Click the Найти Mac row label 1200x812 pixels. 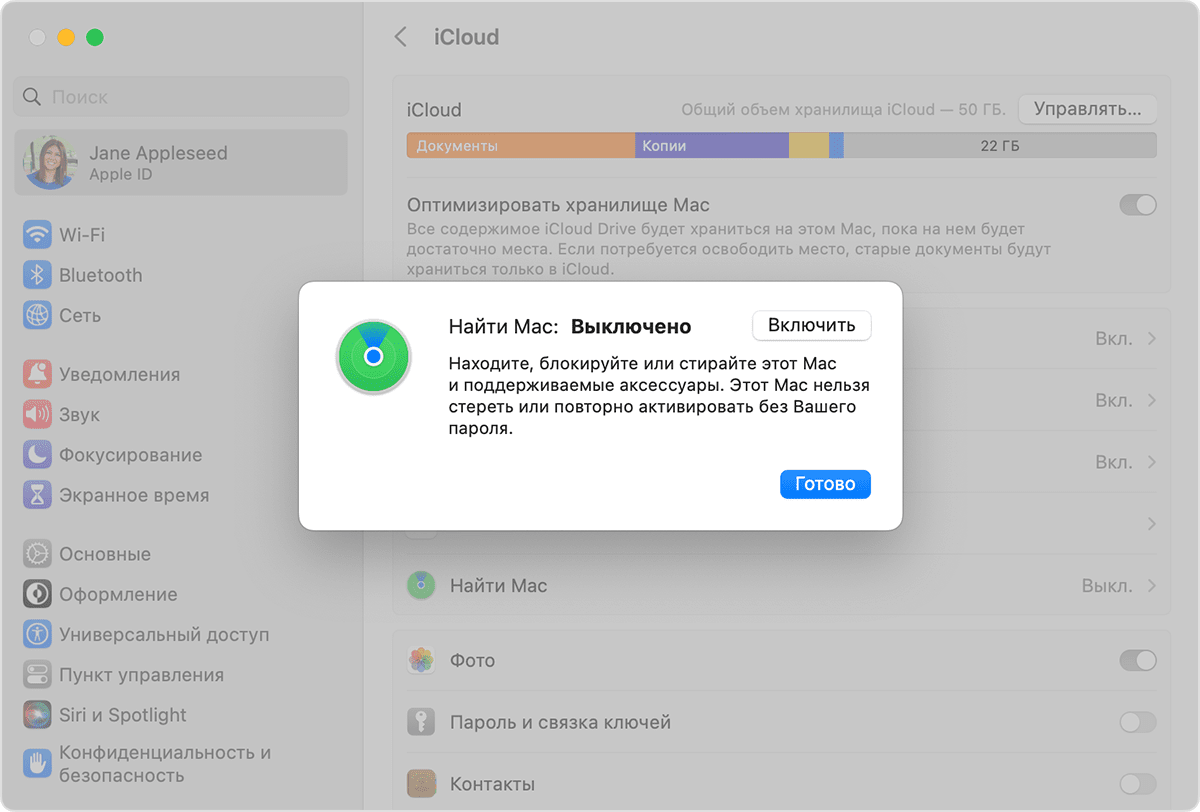(x=499, y=585)
